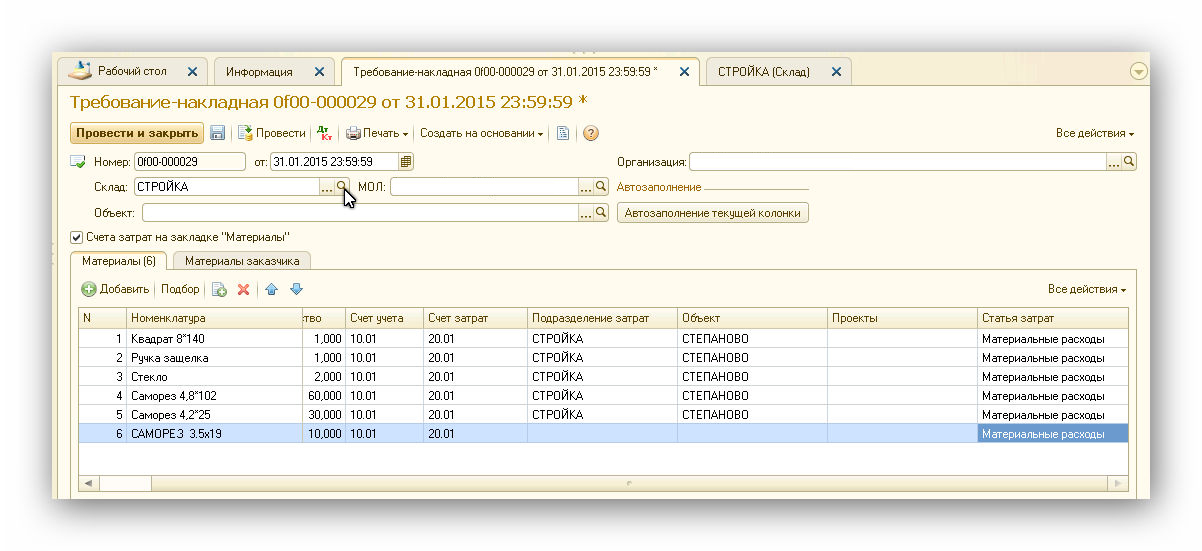Open the Печать print menu
Screen dimensions: 1202x551
pyautogui.click(x=377, y=133)
